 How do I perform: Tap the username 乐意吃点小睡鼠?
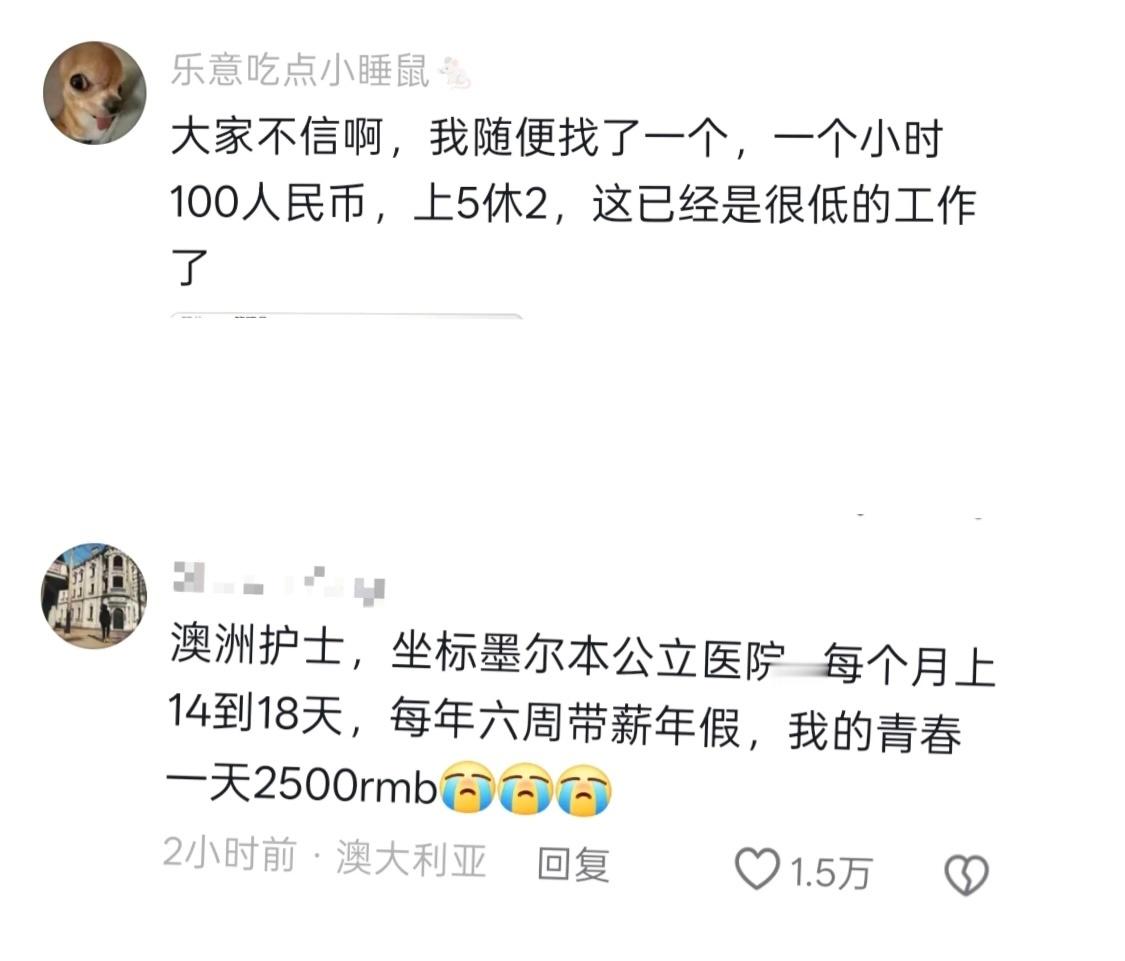pyautogui.click(x=300, y=71)
